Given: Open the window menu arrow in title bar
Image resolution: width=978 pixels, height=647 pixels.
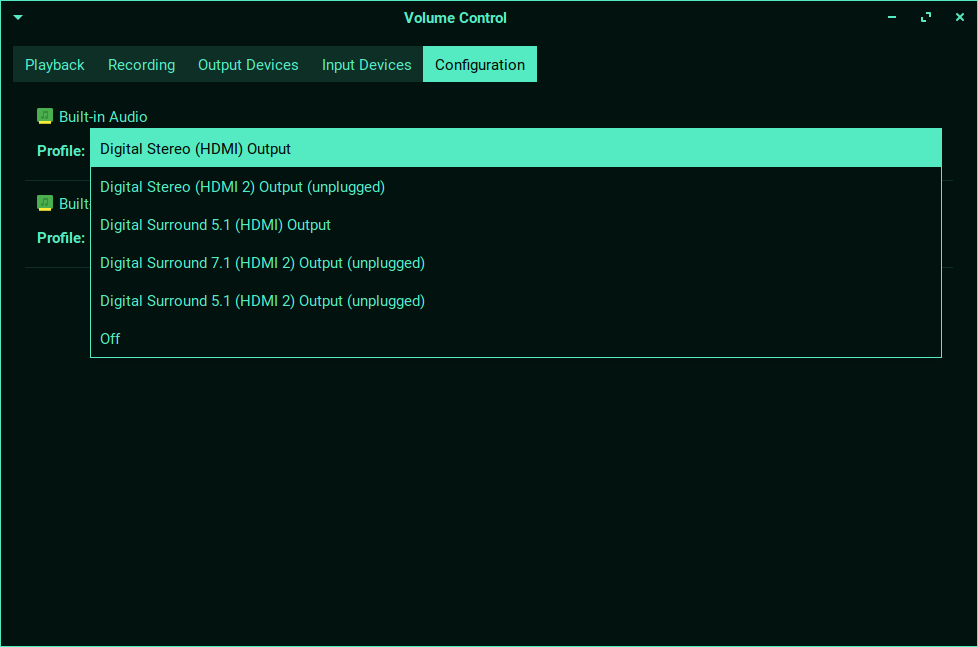Looking at the screenshot, I should (18, 18).
